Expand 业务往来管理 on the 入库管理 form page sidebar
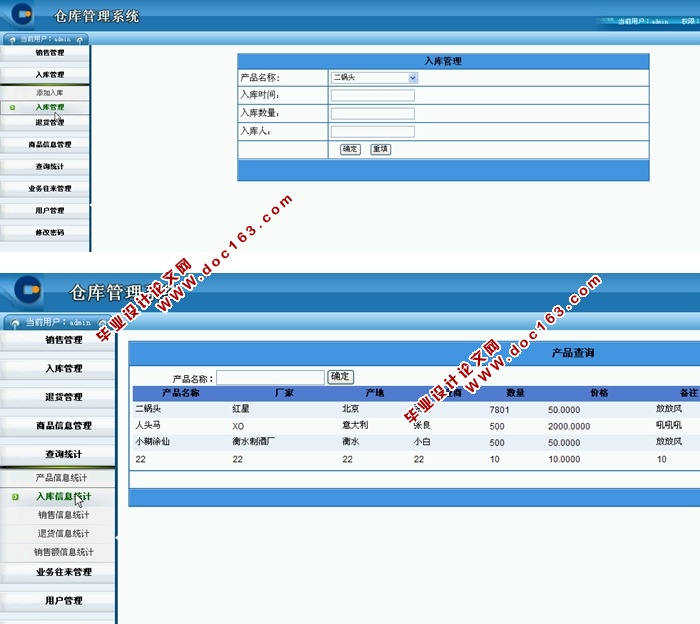This screenshot has height=624, width=700. click(x=50, y=188)
